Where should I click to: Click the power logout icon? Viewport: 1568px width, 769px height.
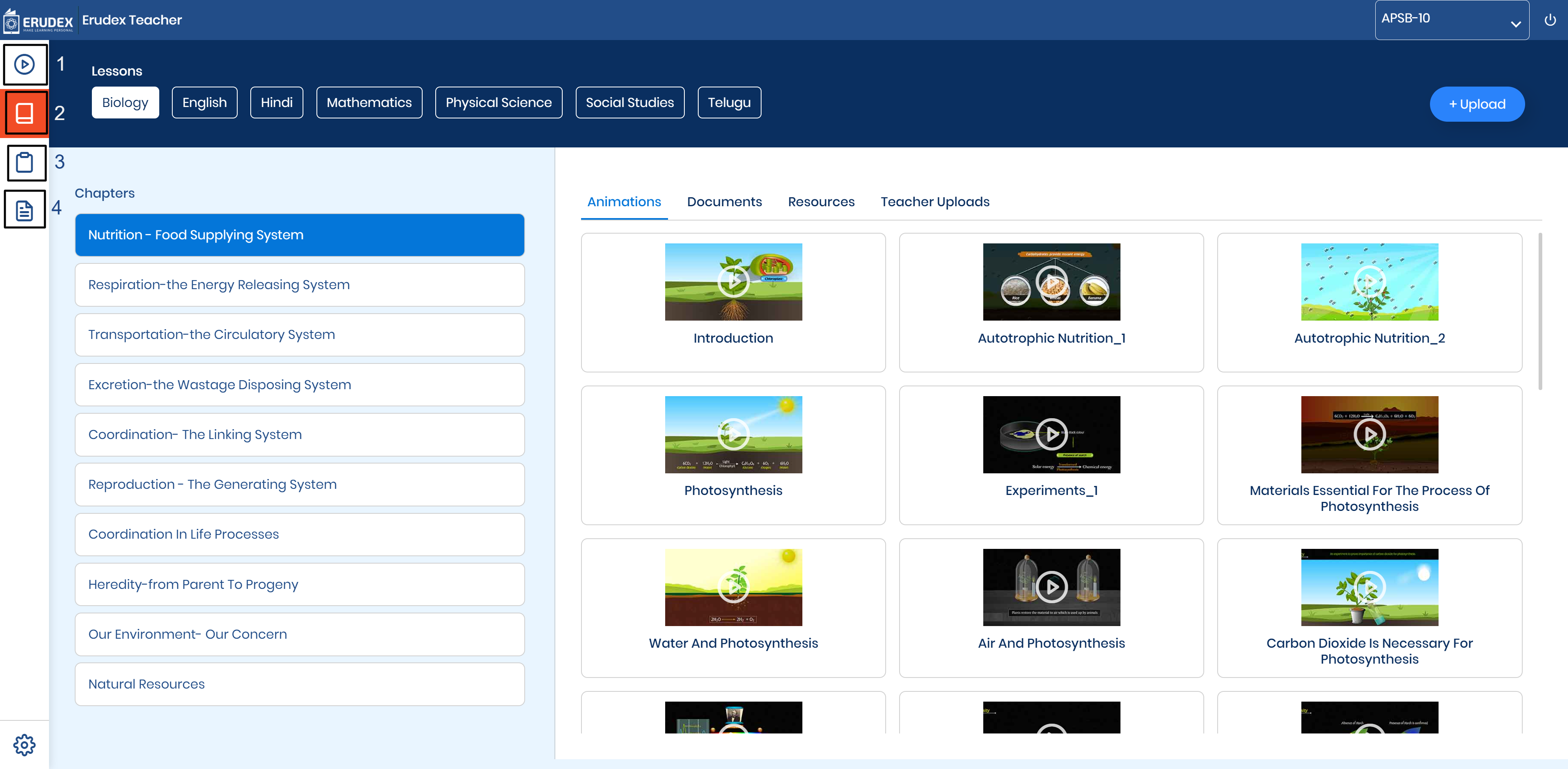click(x=1550, y=20)
